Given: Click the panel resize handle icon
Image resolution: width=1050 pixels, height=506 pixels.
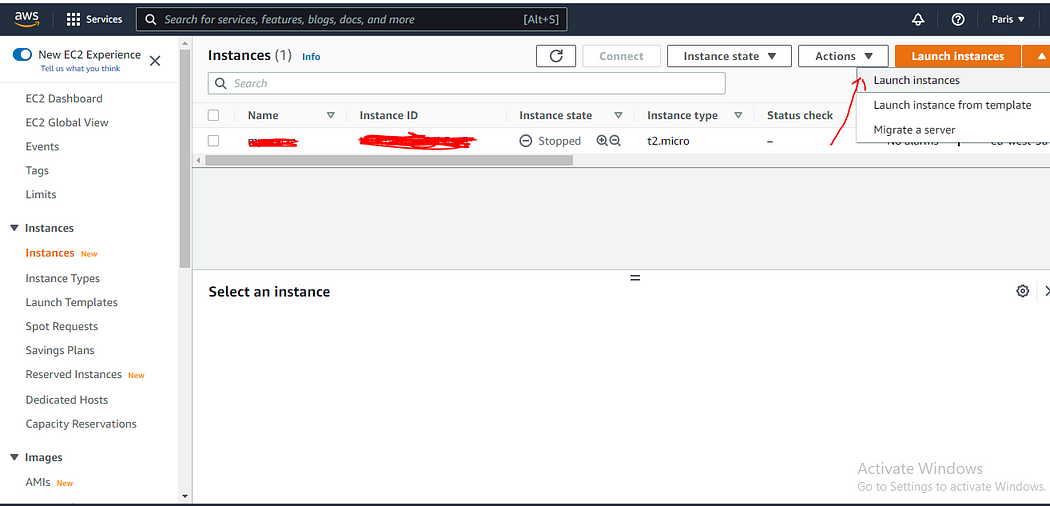Looking at the screenshot, I should click(635, 277).
